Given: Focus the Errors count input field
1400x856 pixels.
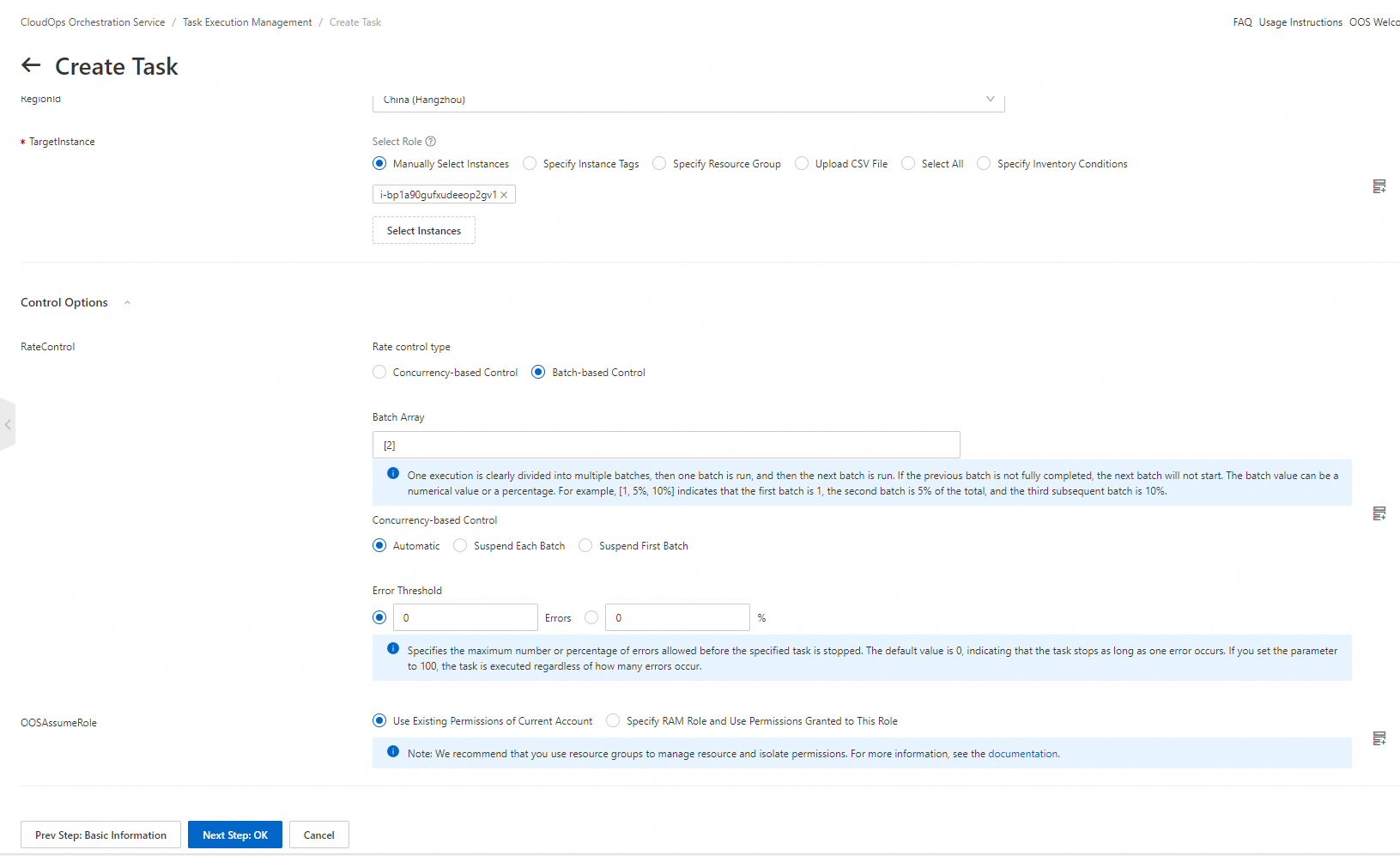Looking at the screenshot, I should (x=465, y=617).
